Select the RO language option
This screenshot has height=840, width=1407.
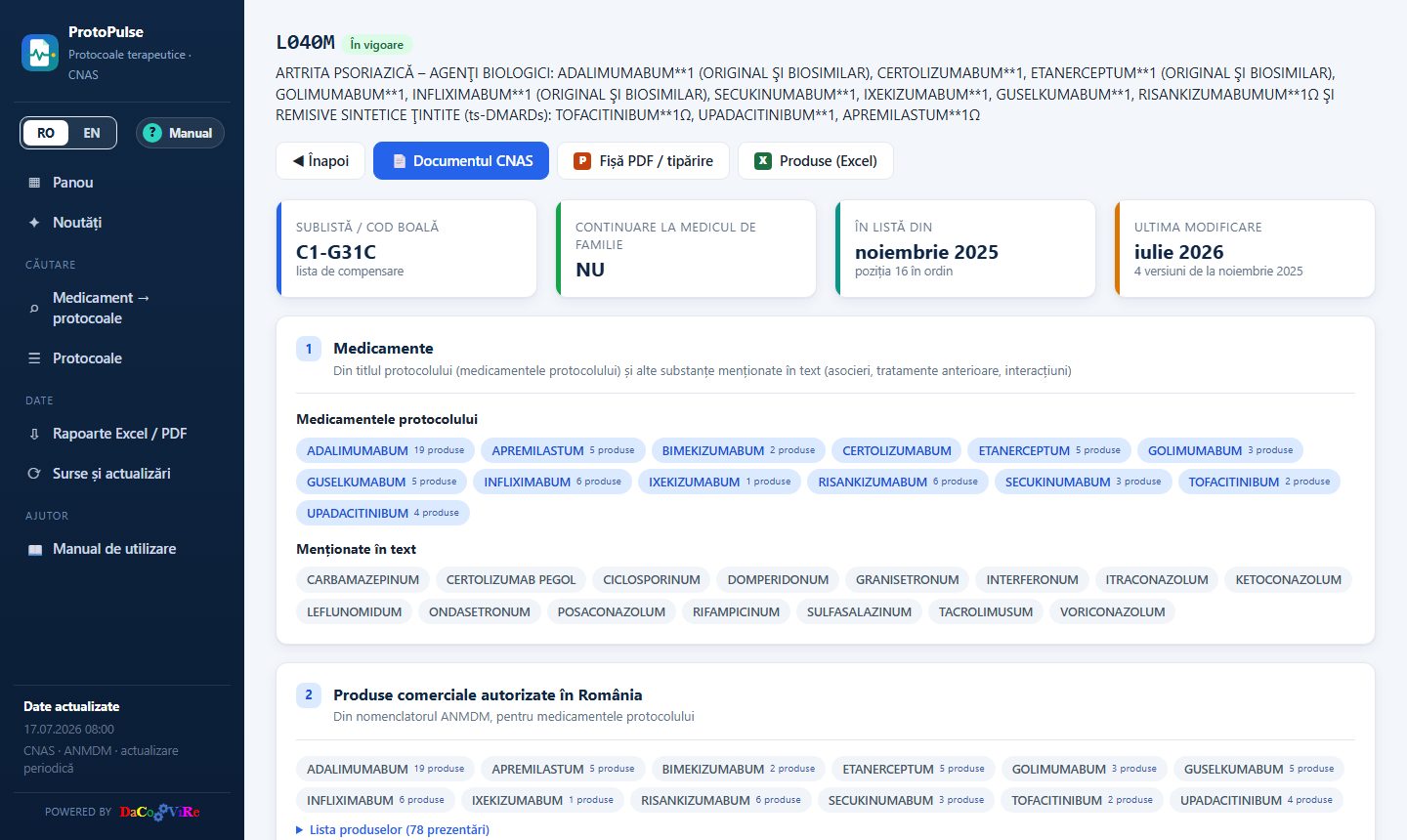(x=46, y=133)
